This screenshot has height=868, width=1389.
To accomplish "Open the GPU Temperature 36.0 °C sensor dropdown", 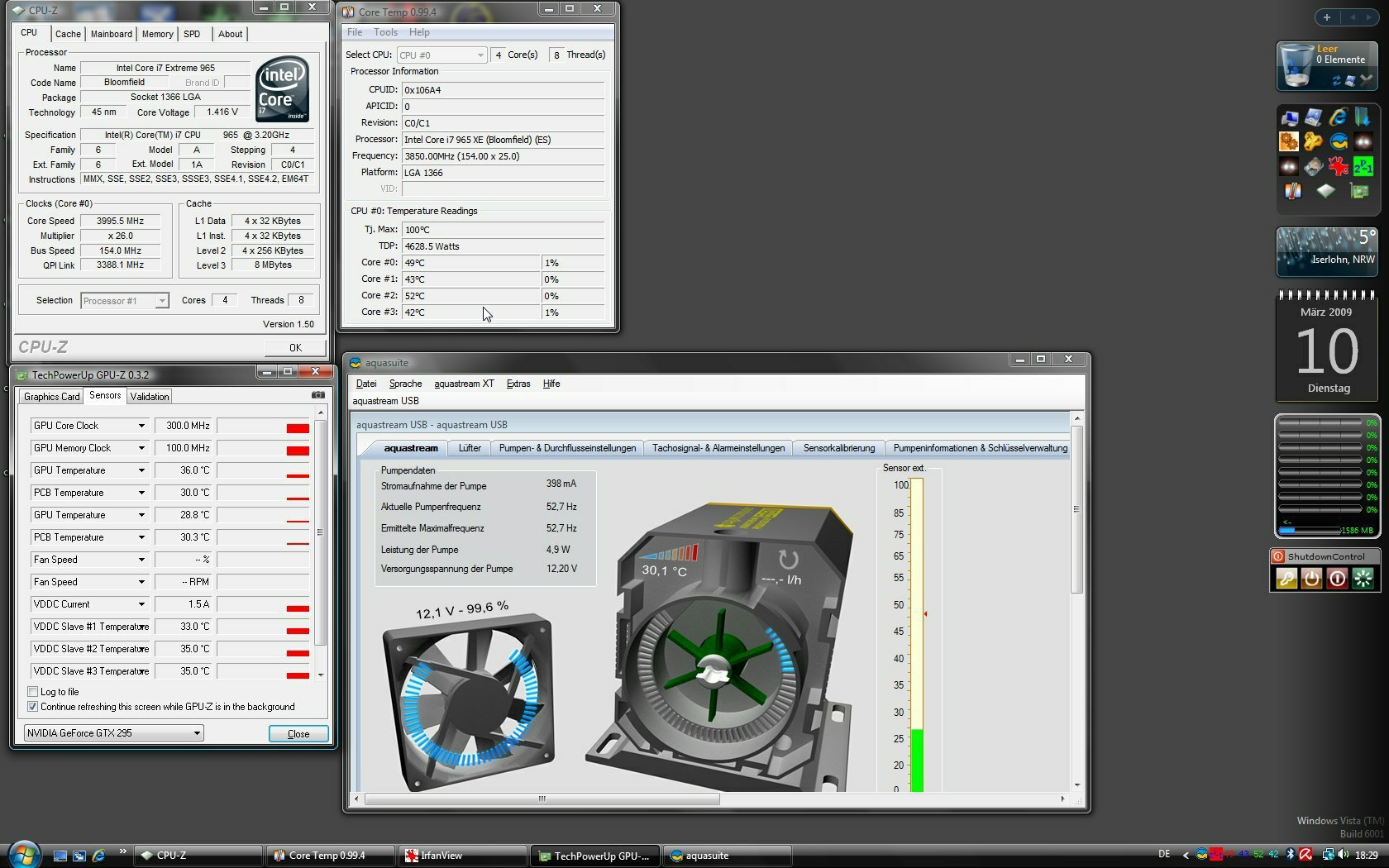I will [x=141, y=470].
